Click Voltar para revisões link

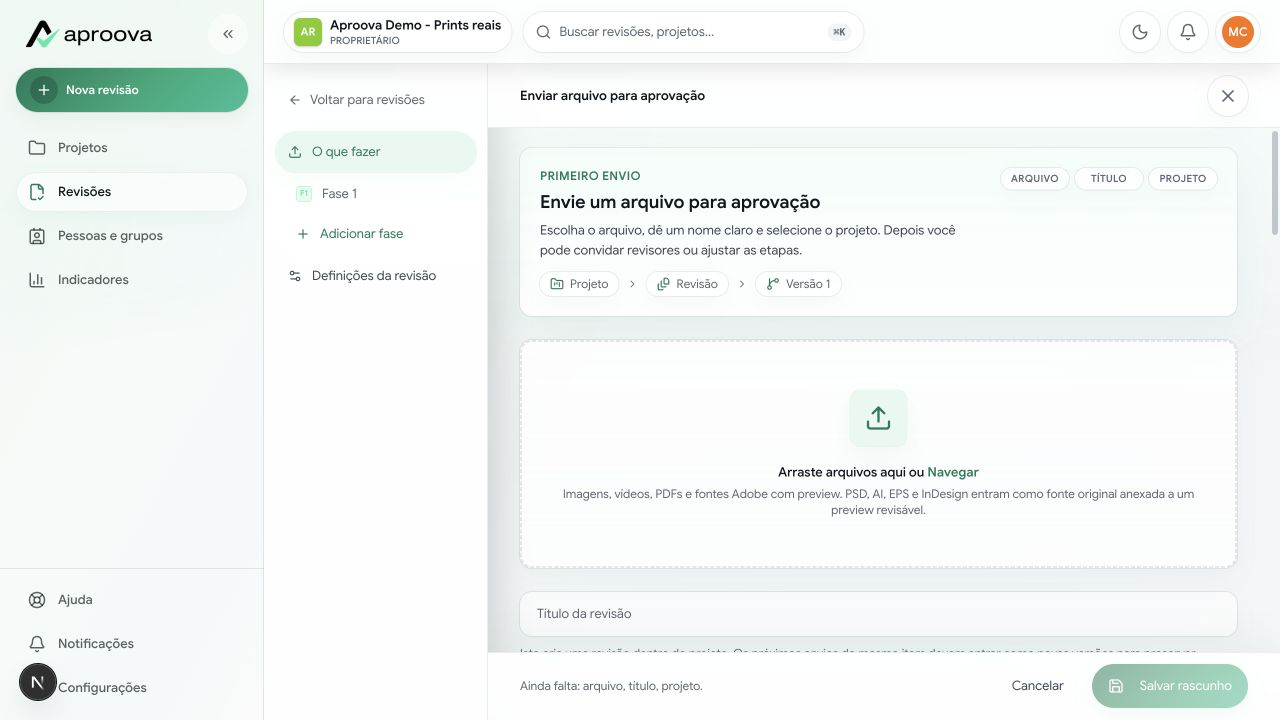click(357, 100)
